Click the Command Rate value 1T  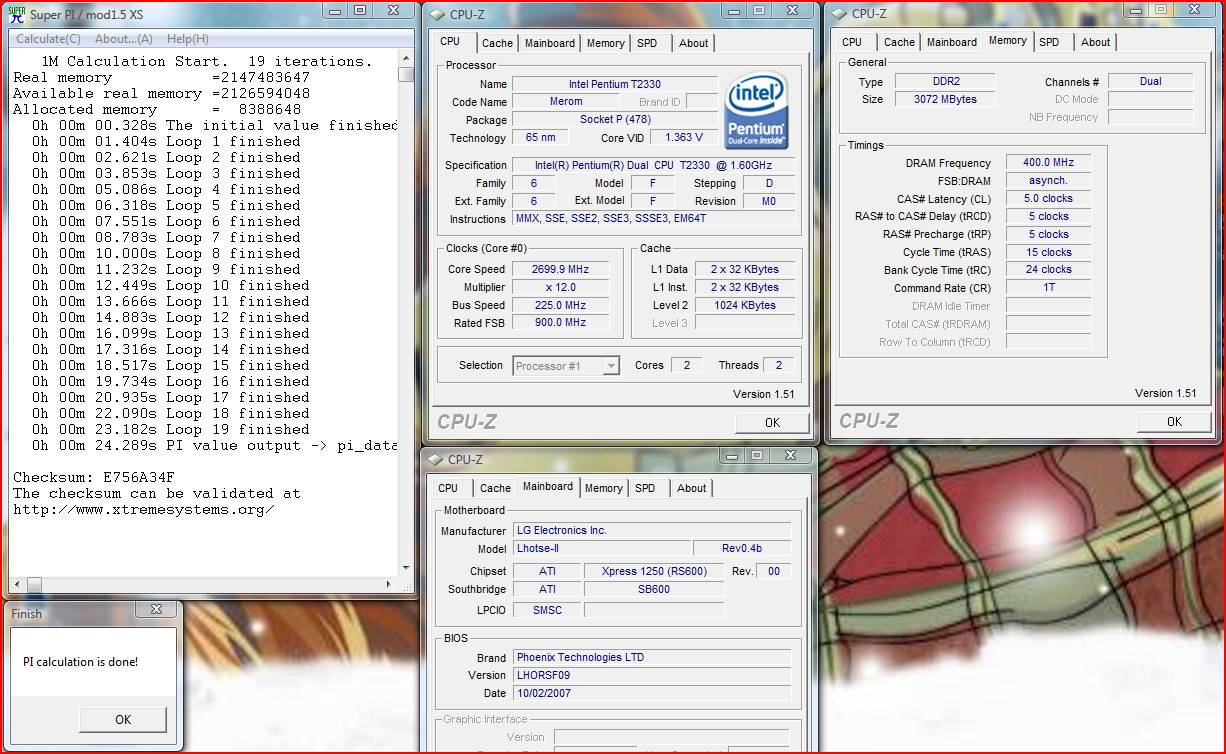[1048, 287]
